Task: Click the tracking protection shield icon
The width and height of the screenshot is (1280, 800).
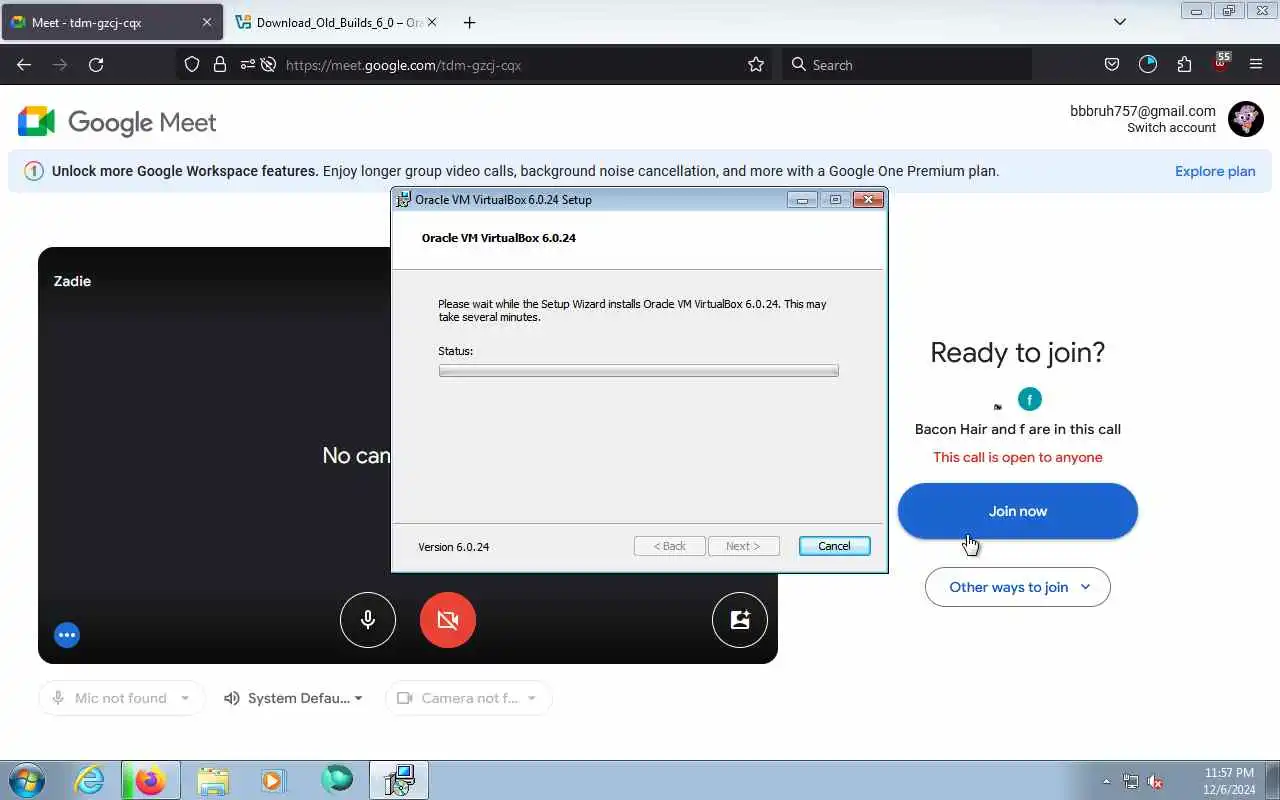Action: (x=192, y=65)
